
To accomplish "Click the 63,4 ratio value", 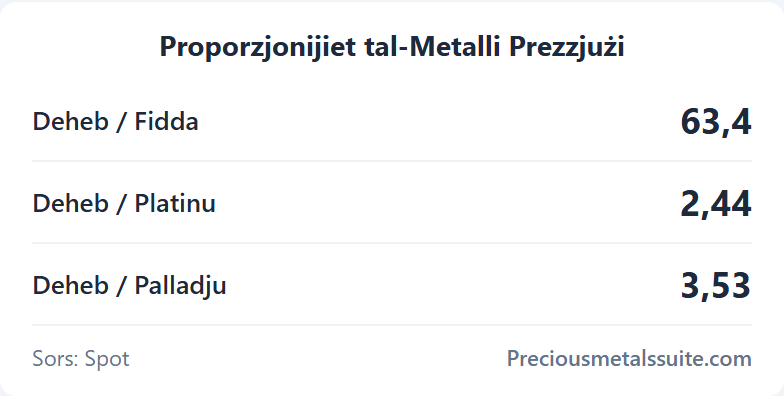I will tap(716, 122).
